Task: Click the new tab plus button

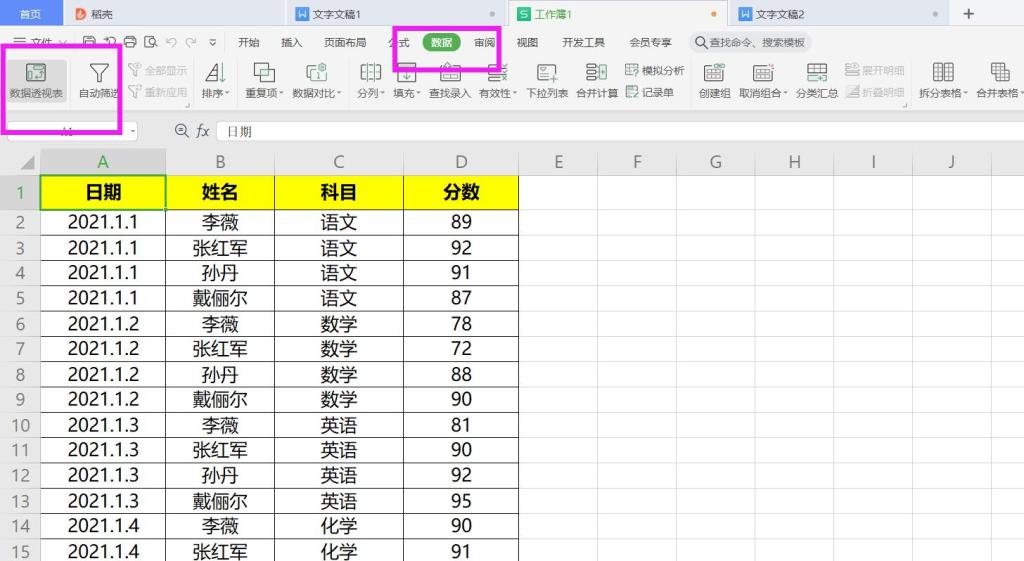Action: pyautogui.click(x=968, y=14)
